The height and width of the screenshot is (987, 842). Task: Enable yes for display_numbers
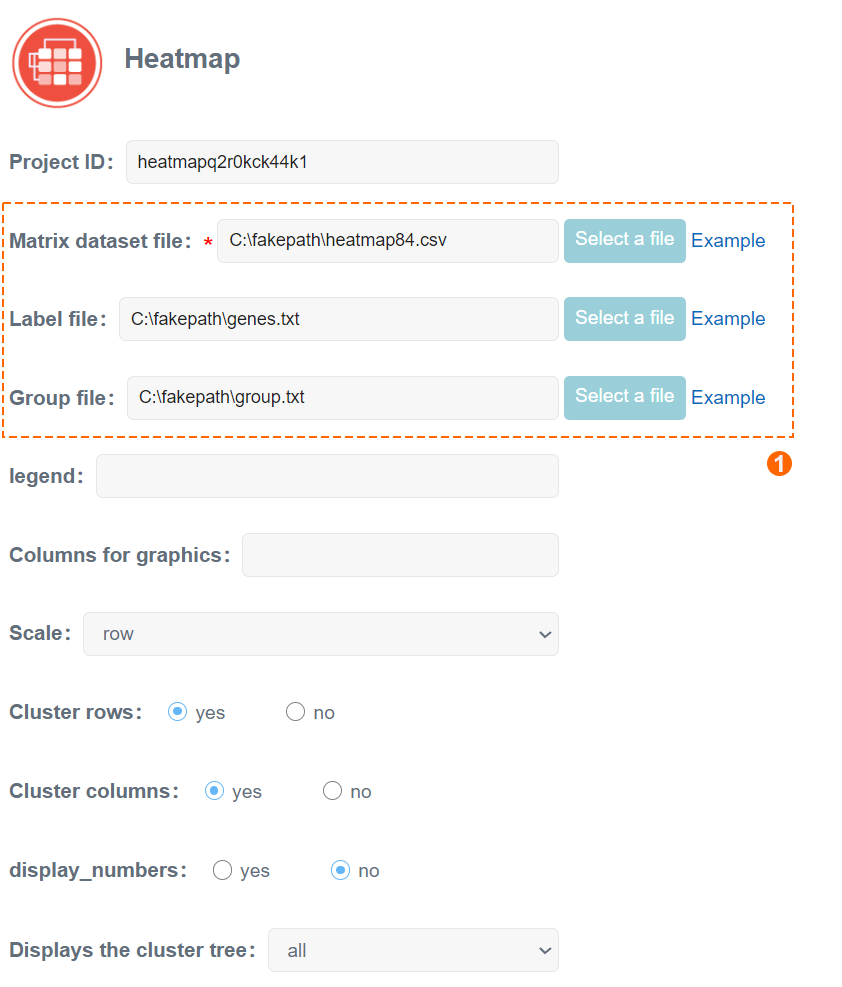pos(222,870)
